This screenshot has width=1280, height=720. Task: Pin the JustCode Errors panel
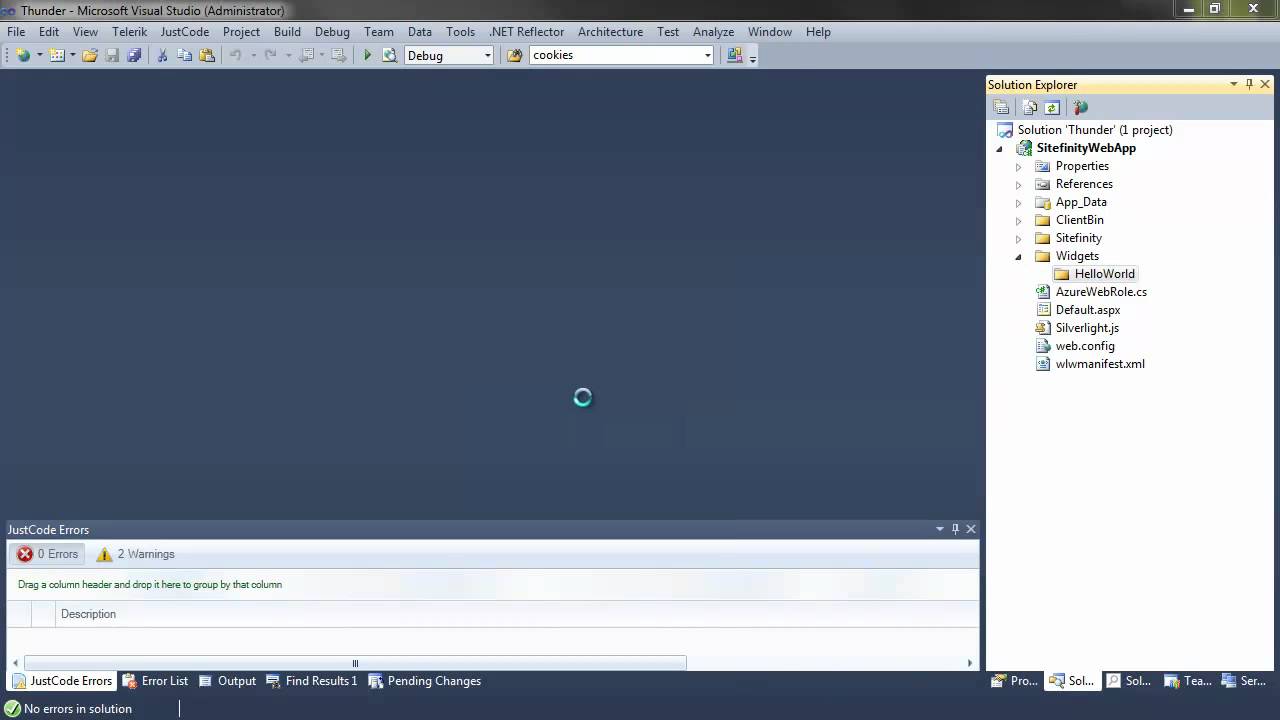click(955, 529)
